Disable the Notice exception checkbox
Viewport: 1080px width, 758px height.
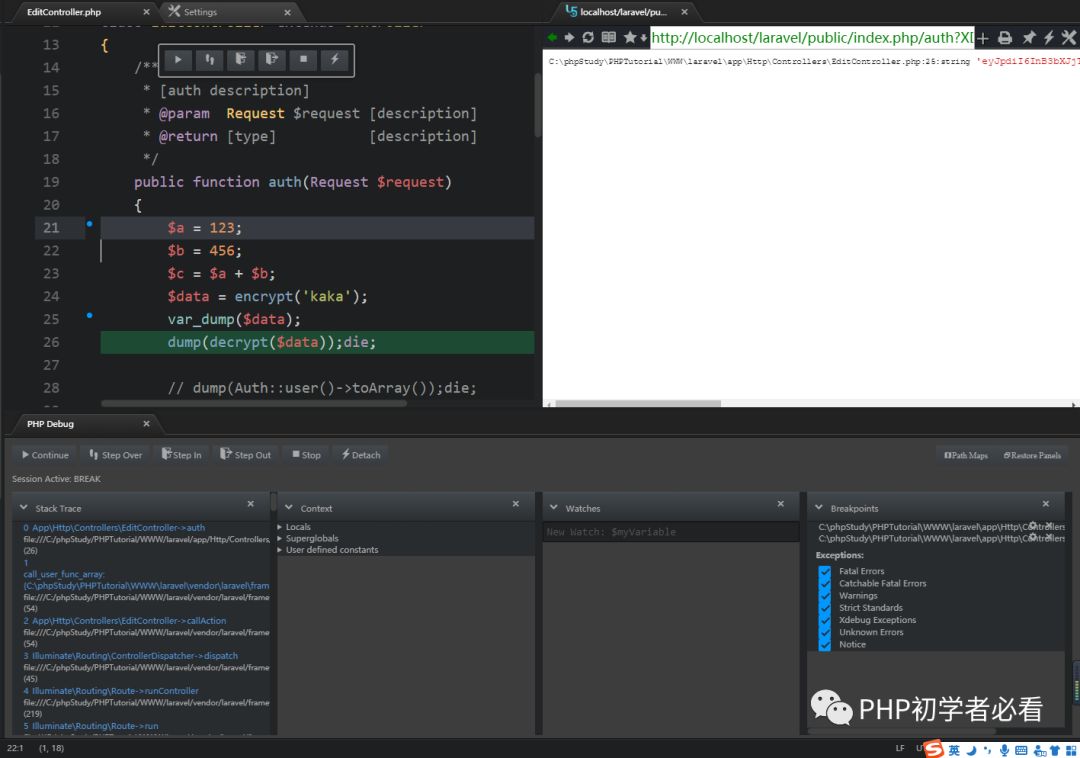point(825,644)
